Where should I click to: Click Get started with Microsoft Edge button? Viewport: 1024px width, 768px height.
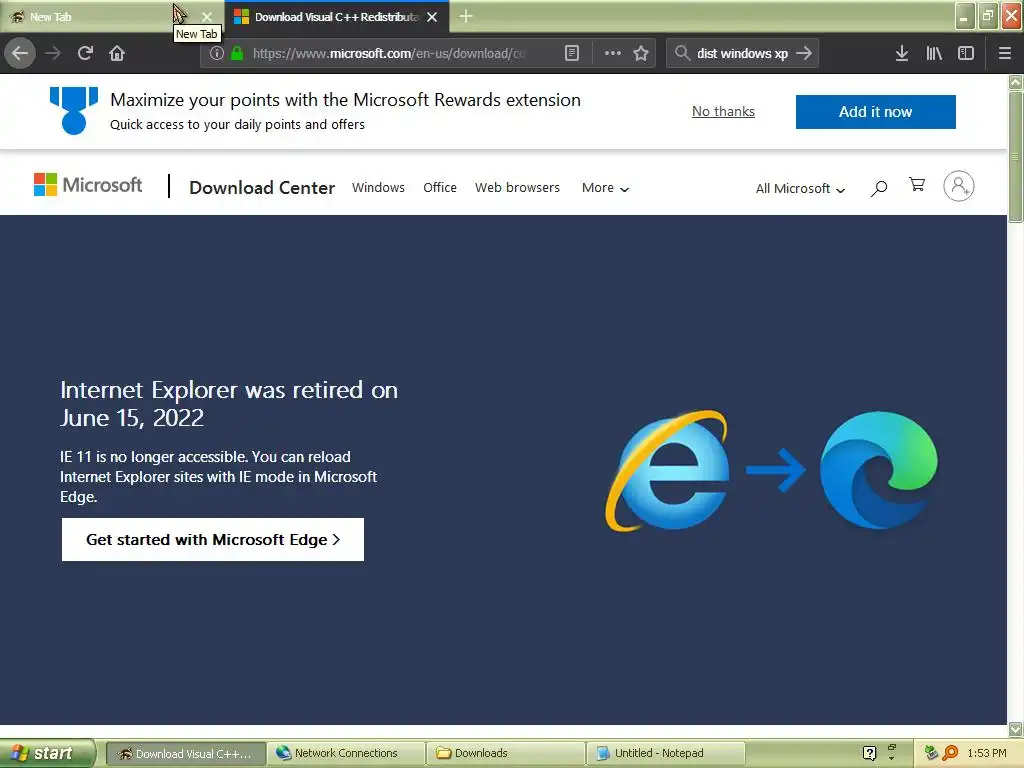[213, 539]
